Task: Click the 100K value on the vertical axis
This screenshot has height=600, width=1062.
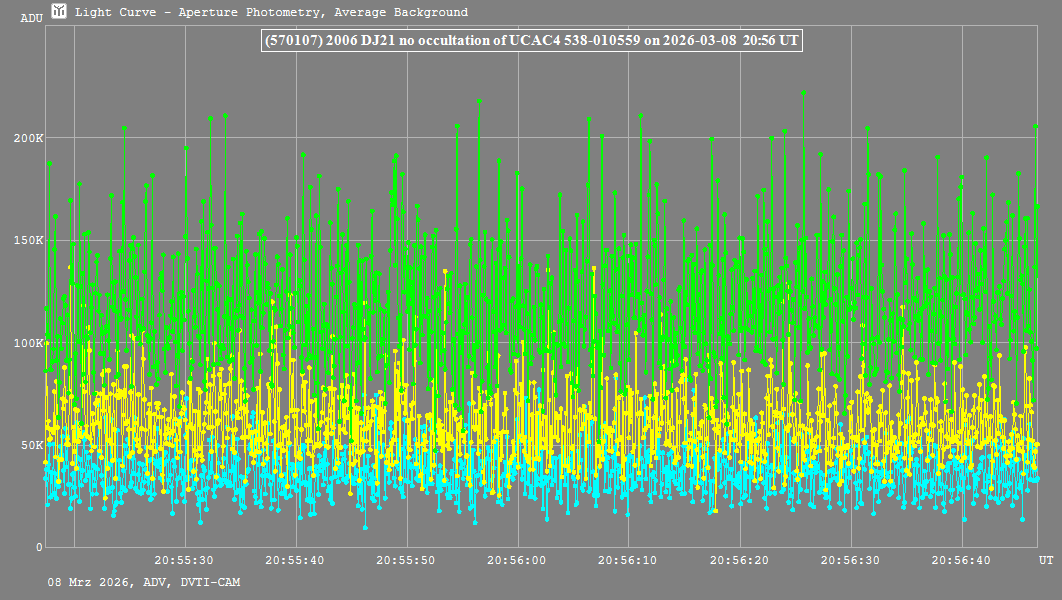Action: coord(30,343)
